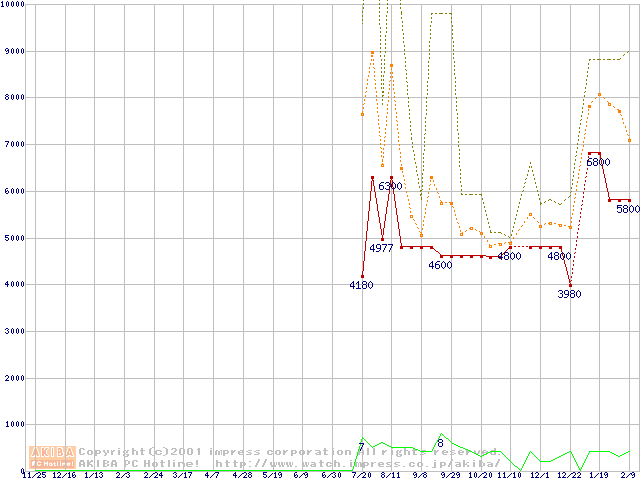Click the green number 7 label
The height and width of the screenshot is (480, 640).
point(361,447)
